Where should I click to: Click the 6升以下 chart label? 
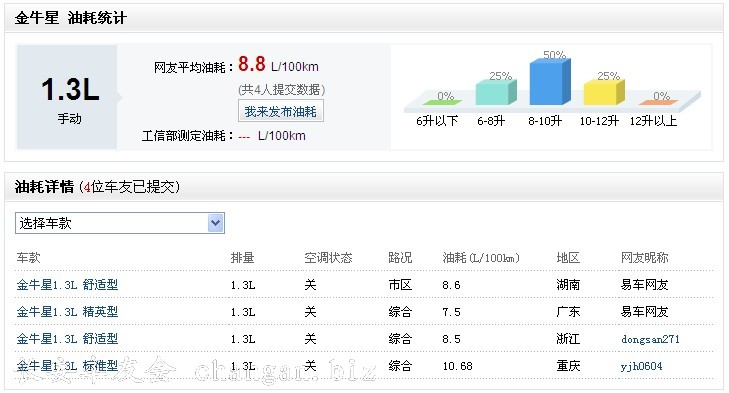(x=437, y=121)
